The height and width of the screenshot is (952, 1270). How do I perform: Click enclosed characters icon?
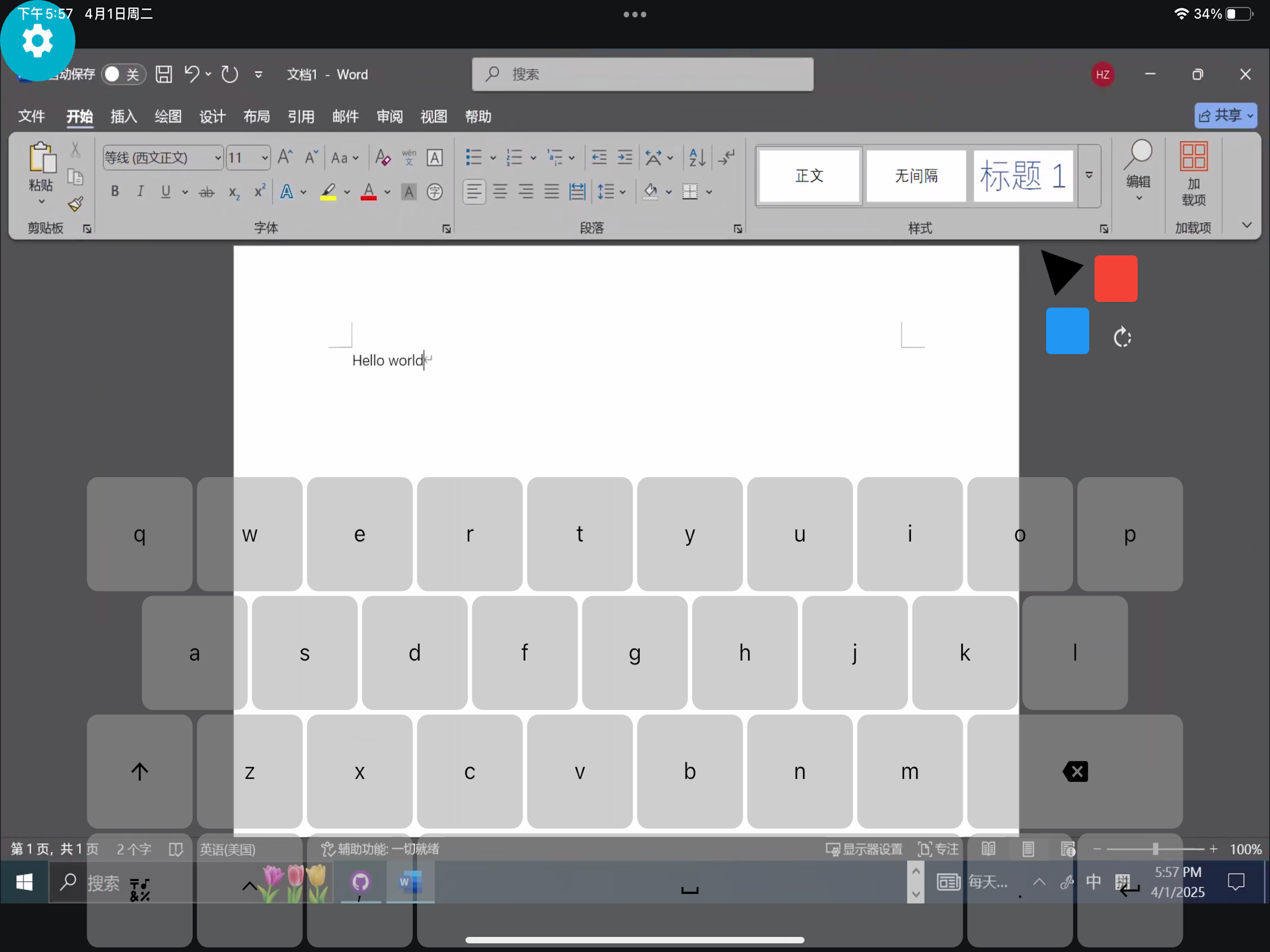point(435,192)
